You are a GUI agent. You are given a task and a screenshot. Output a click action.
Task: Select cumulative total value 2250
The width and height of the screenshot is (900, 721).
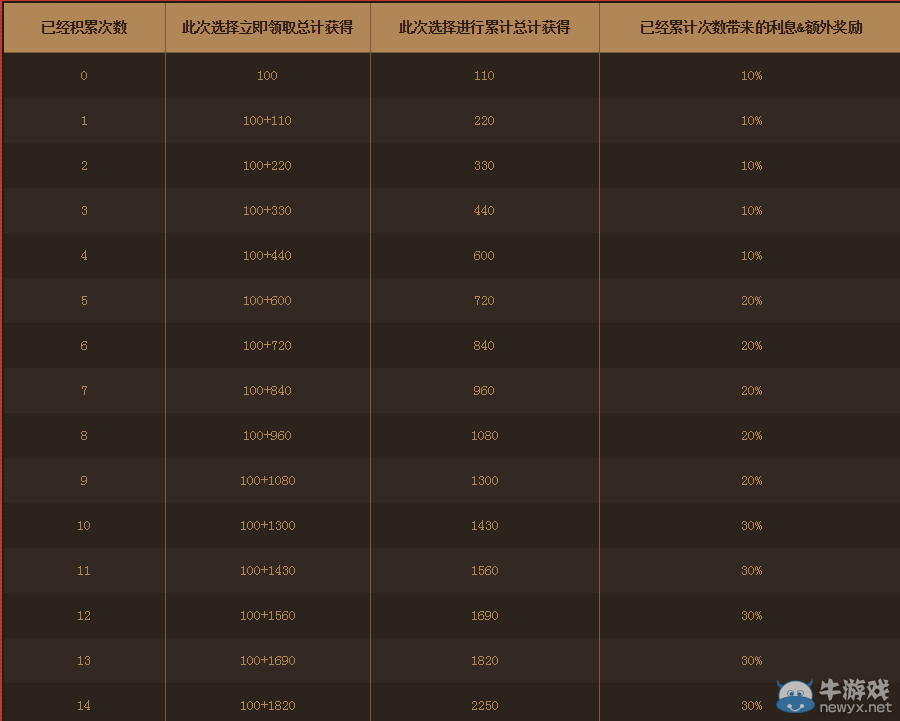[484, 706]
